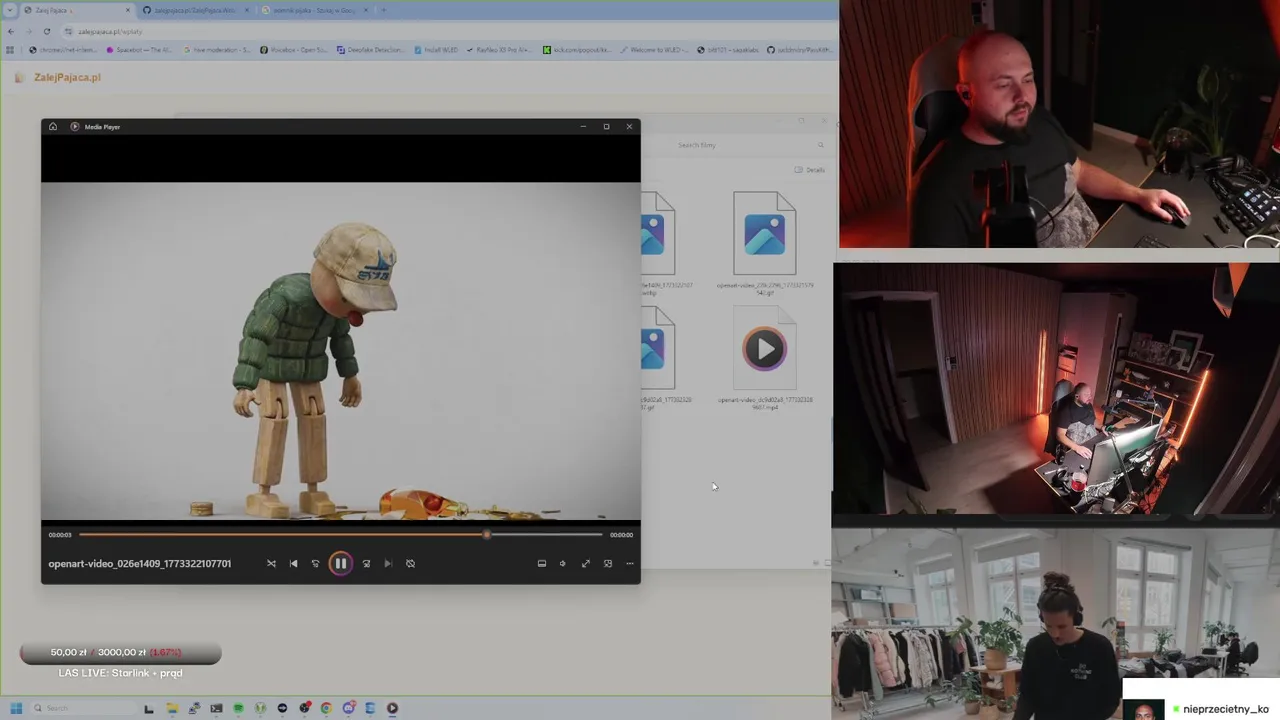The width and height of the screenshot is (1280, 720).
Task: Open the database app icon in taskbar
Action: (x=370, y=708)
